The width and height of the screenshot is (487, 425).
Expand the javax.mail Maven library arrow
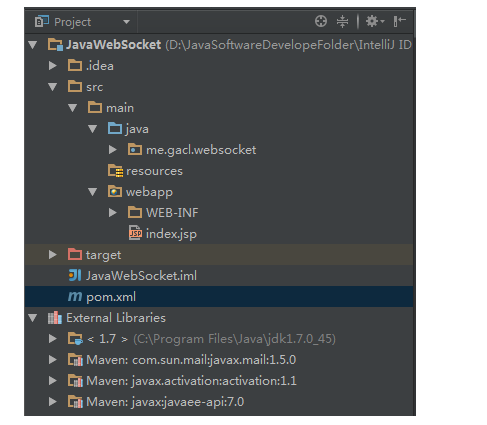click(53, 360)
